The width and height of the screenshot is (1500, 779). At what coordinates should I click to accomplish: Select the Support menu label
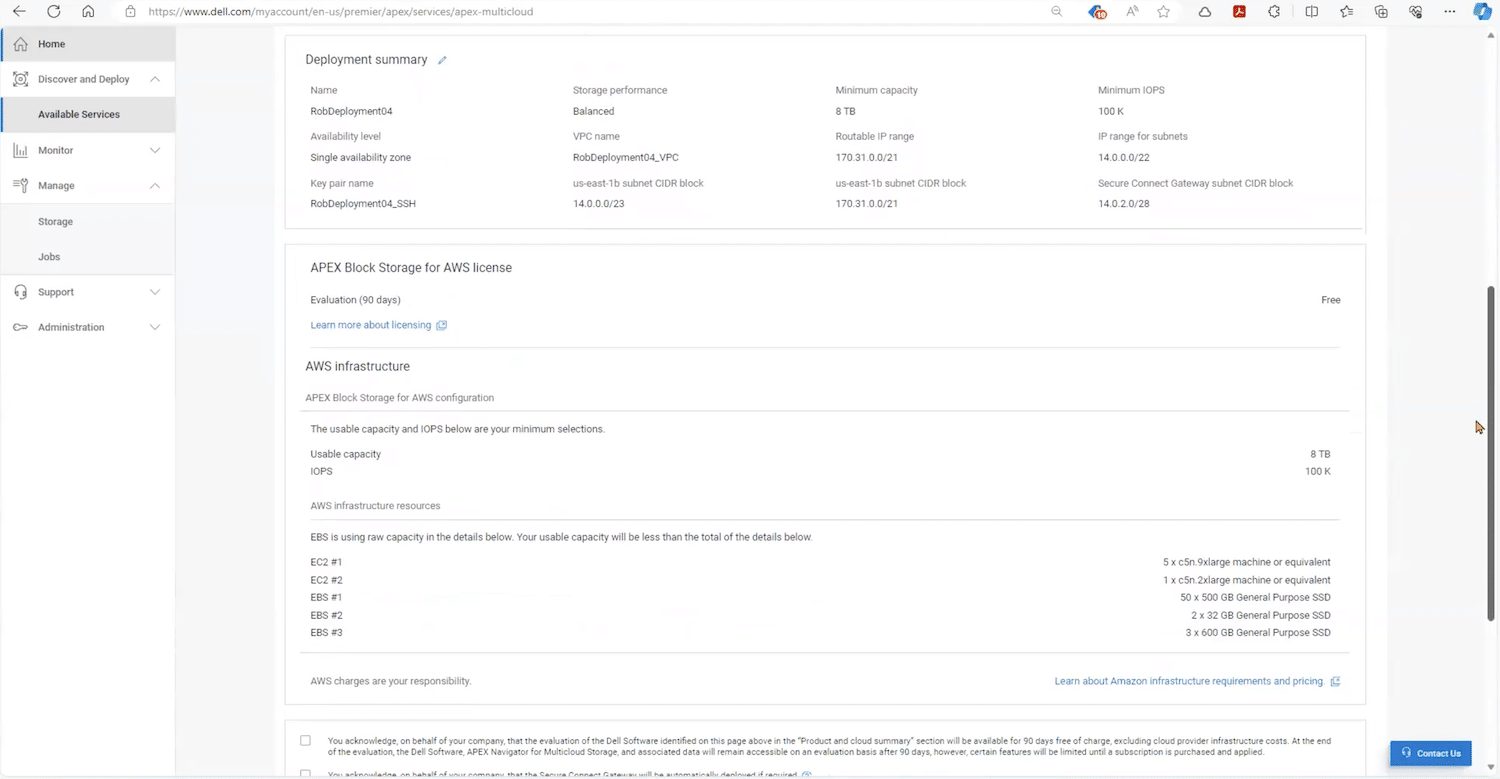click(x=56, y=292)
